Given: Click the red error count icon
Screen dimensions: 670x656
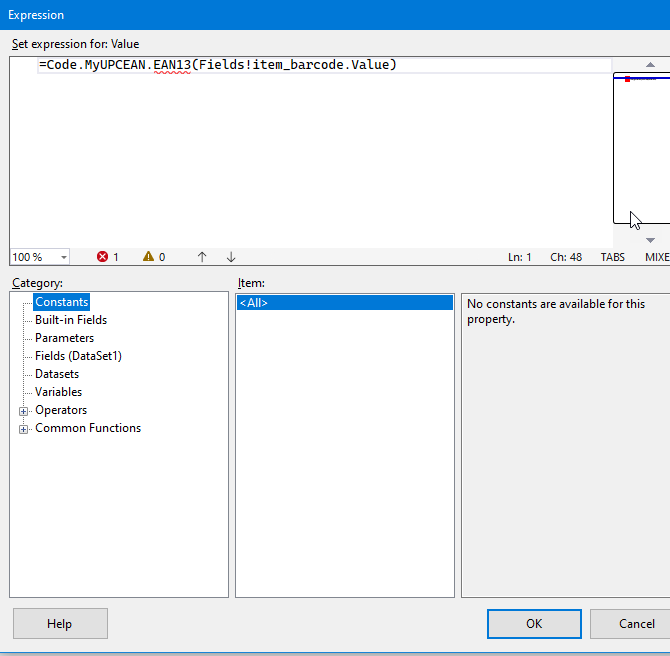Looking at the screenshot, I should pyautogui.click(x=103, y=257).
